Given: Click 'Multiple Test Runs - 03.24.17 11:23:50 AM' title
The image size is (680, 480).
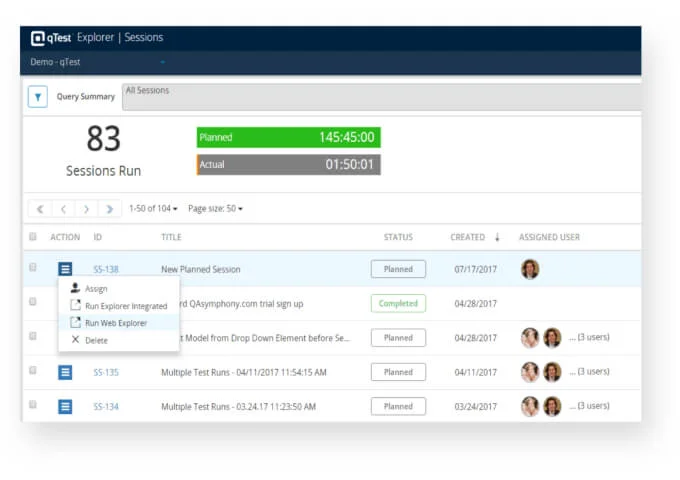Looking at the screenshot, I should tap(239, 407).
